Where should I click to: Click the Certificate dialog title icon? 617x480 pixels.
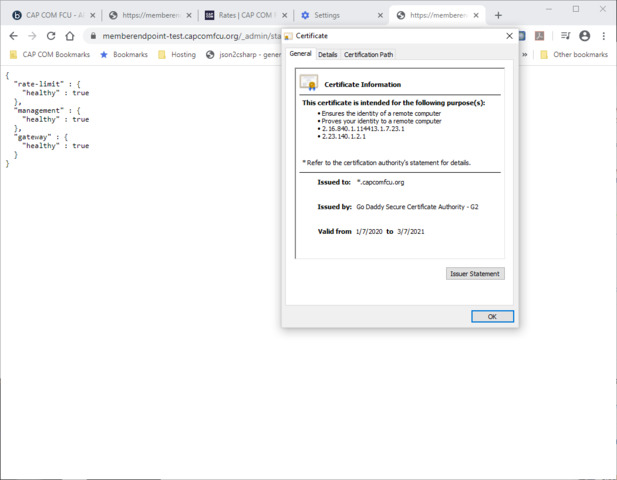point(288,36)
